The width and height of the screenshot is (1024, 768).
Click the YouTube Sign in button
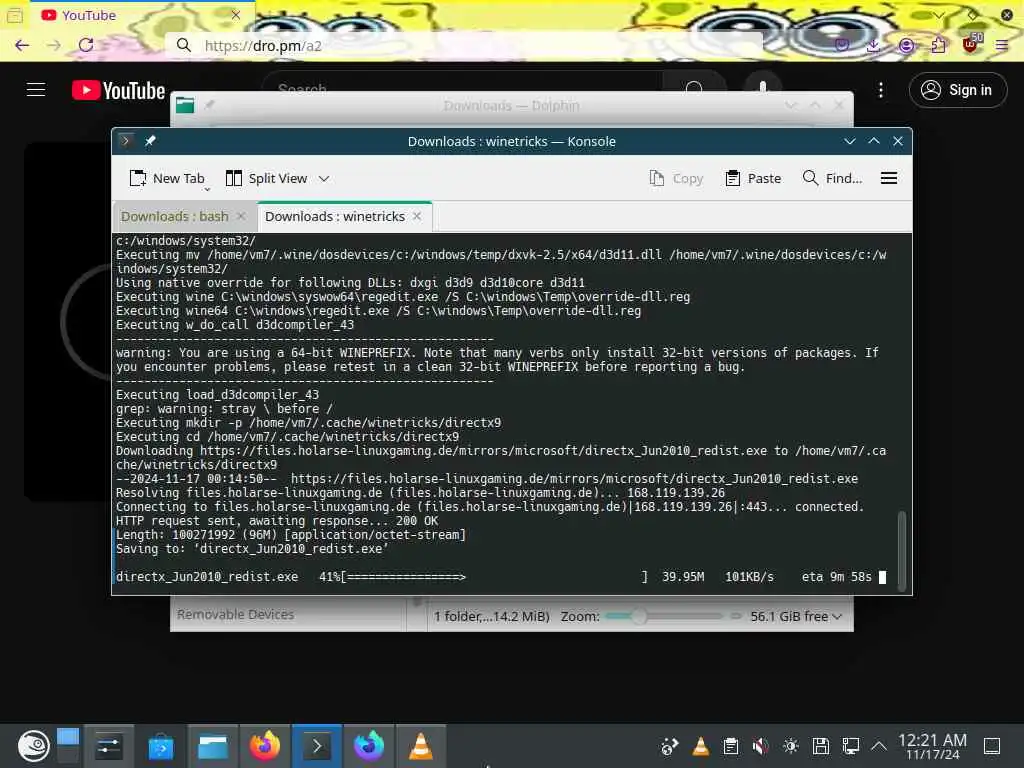coord(957,90)
